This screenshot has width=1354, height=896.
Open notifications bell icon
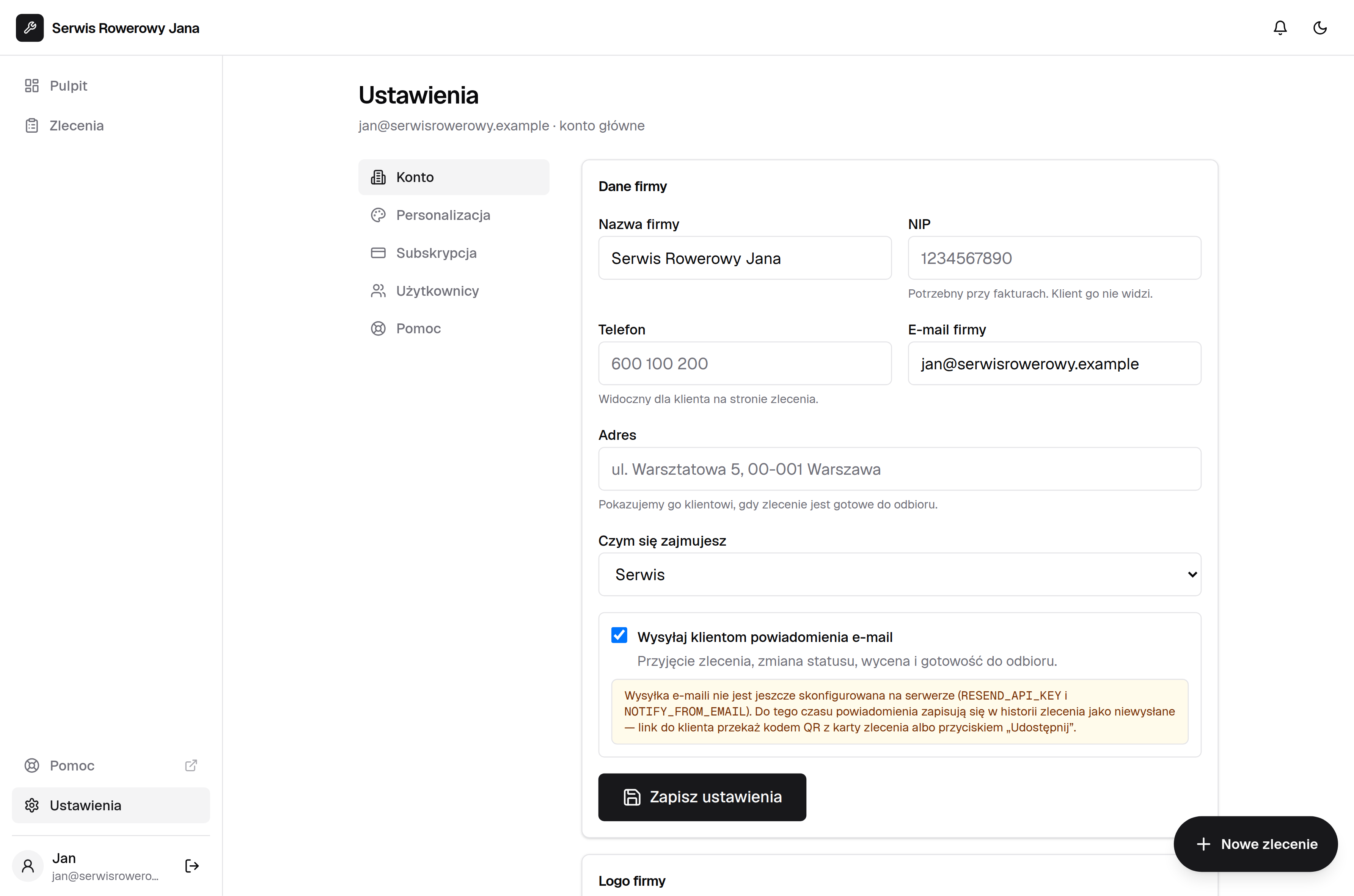pos(1280,27)
